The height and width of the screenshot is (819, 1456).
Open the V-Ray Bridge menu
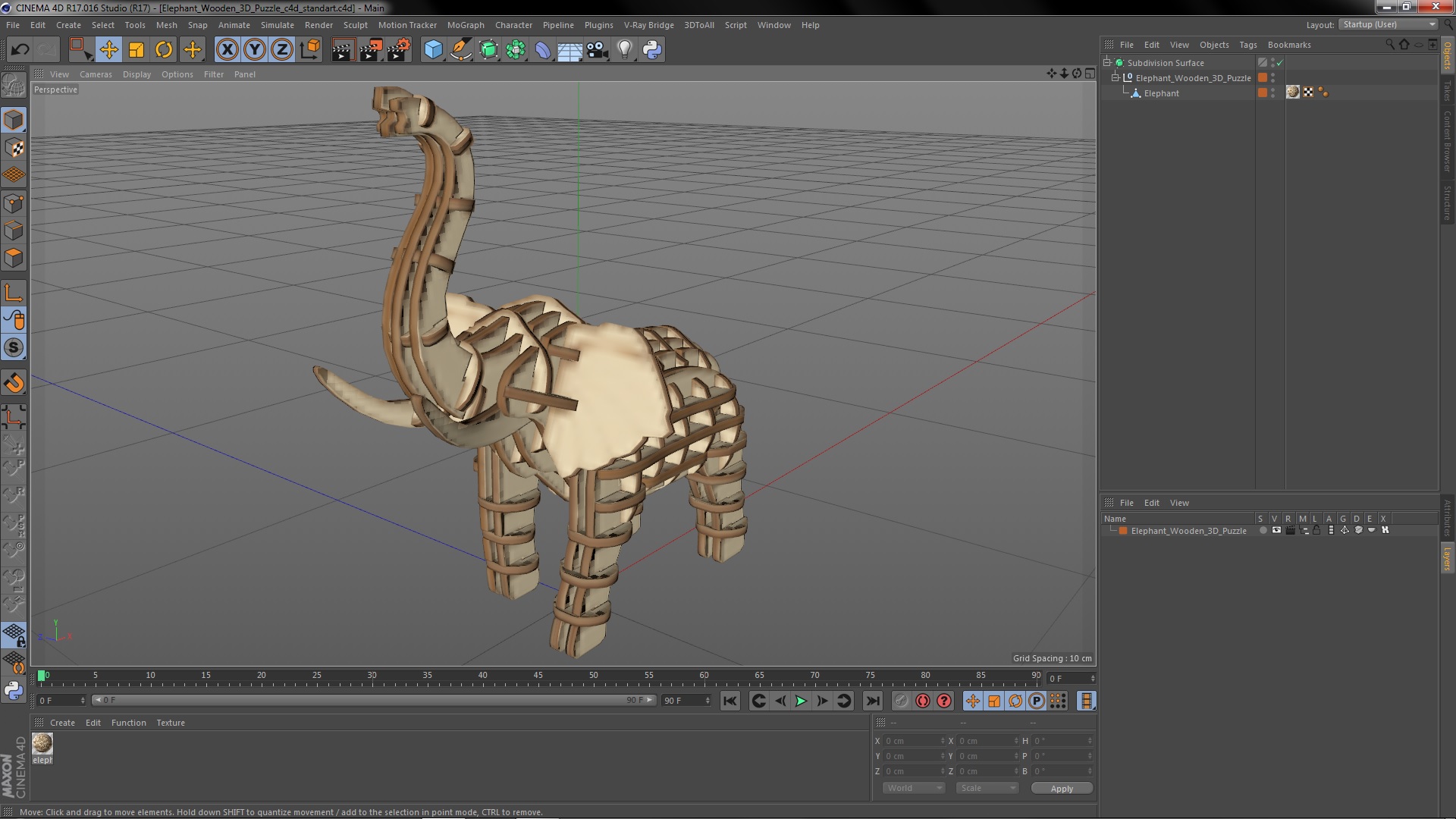[648, 25]
